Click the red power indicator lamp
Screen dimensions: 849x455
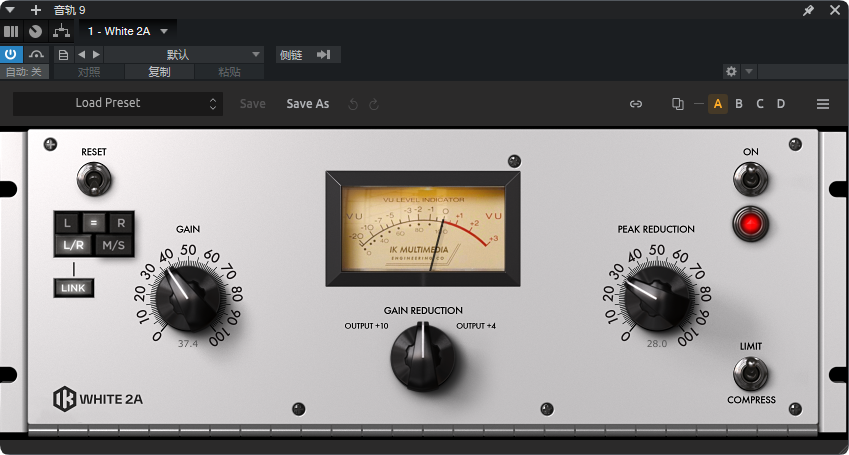(750, 224)
